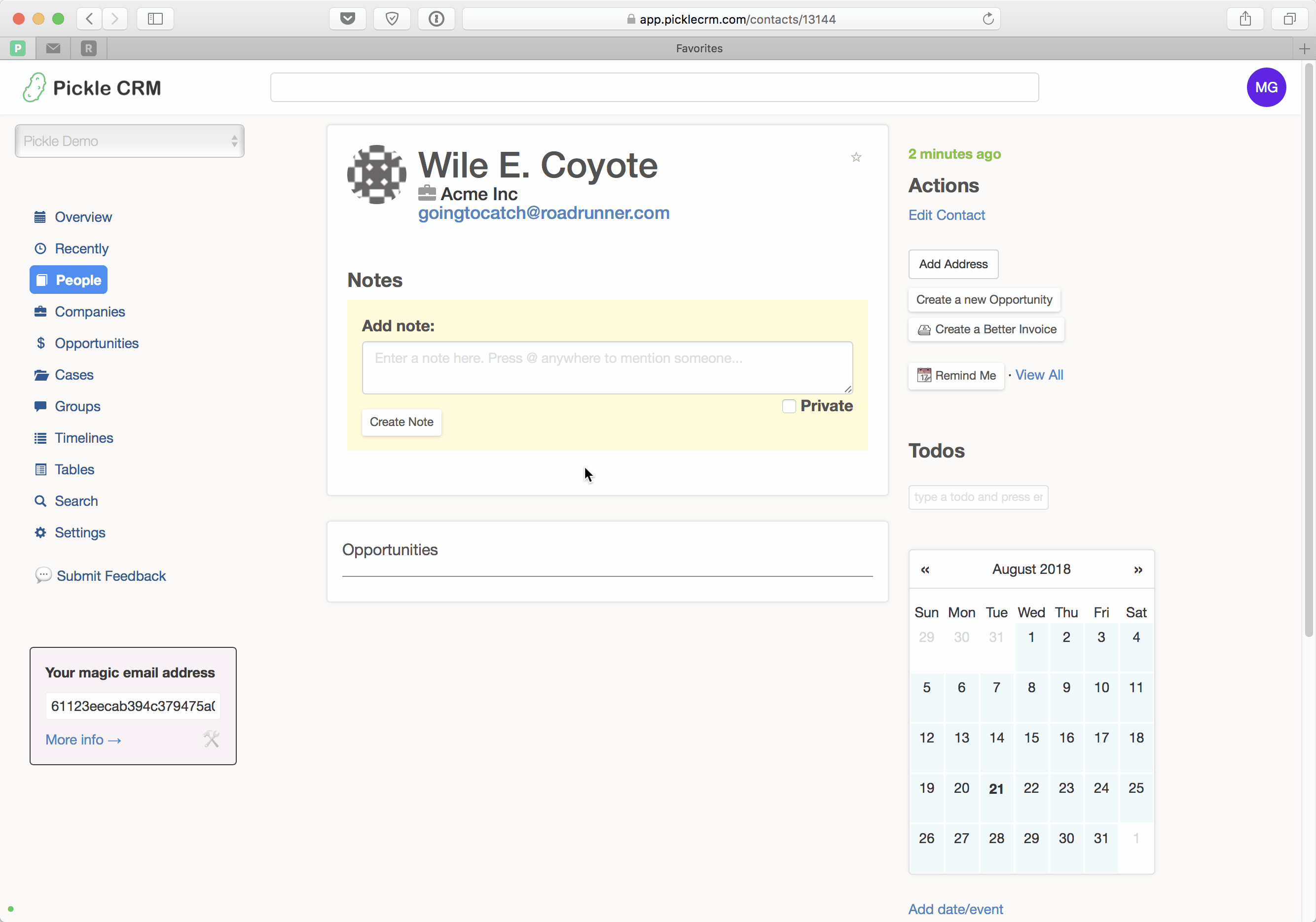
Task: Focus the top global search box
Action: point(654,87)
